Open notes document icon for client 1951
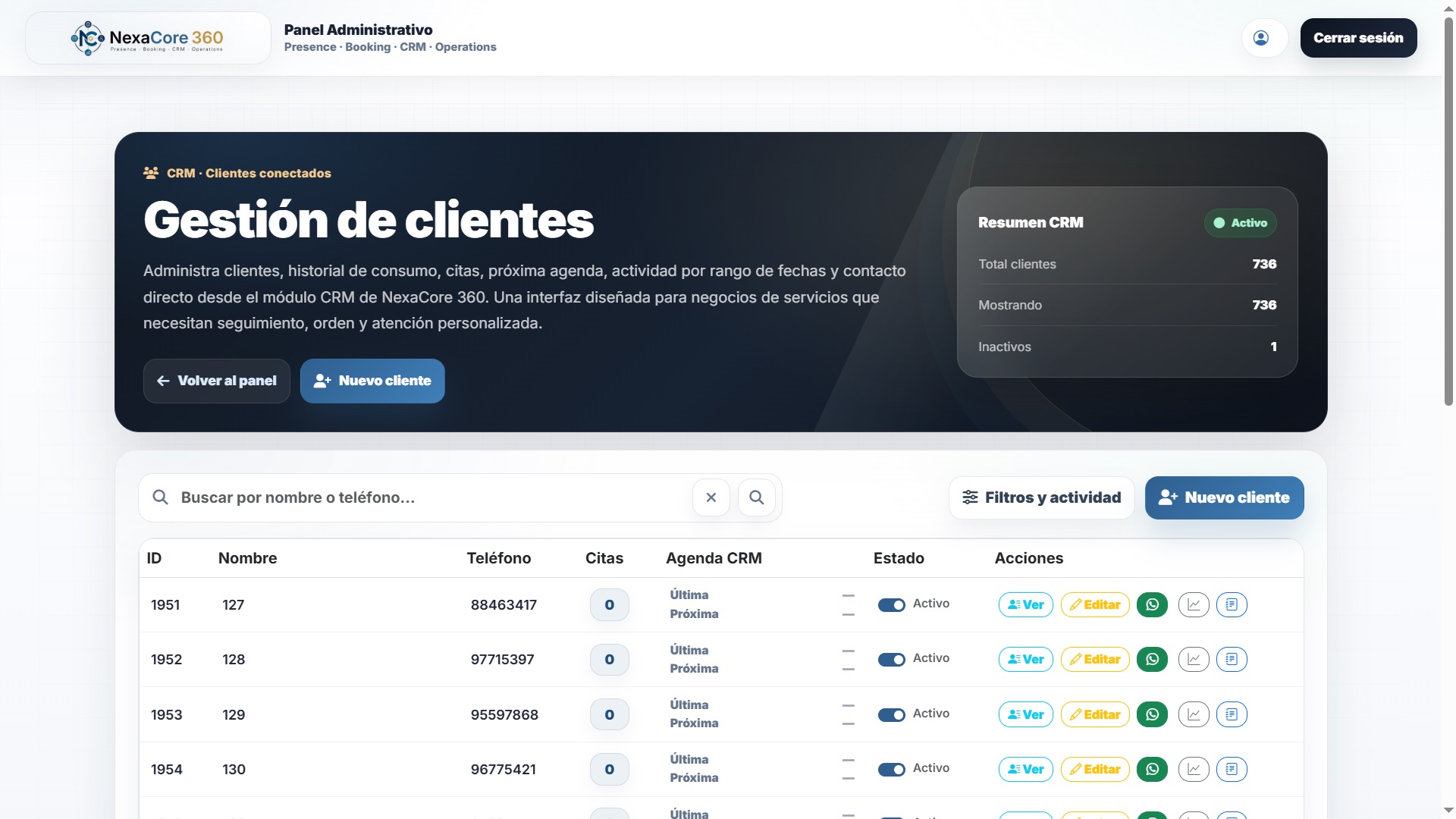 coord(1232,604)
